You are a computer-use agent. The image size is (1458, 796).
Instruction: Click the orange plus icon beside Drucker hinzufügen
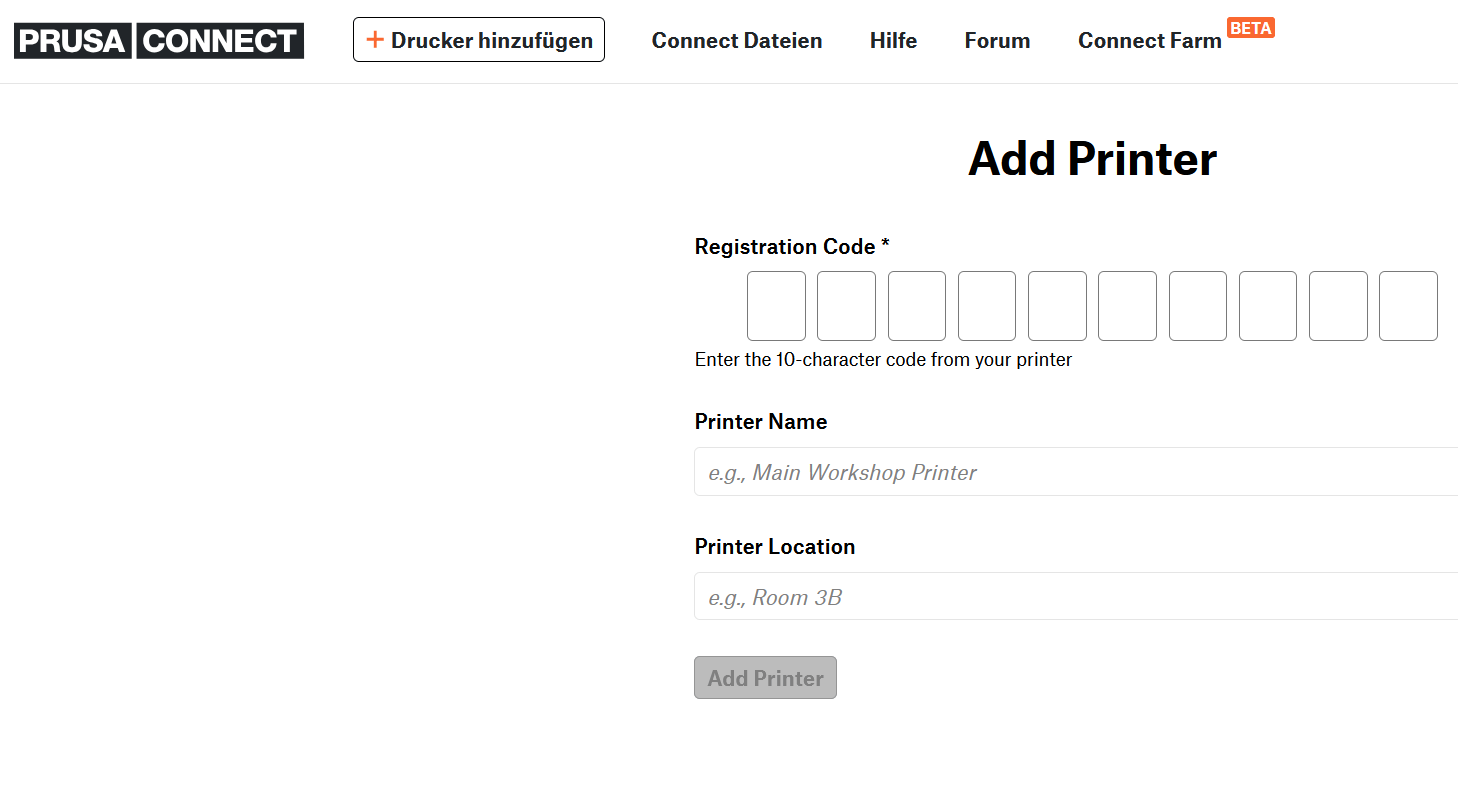click(375, 40)
